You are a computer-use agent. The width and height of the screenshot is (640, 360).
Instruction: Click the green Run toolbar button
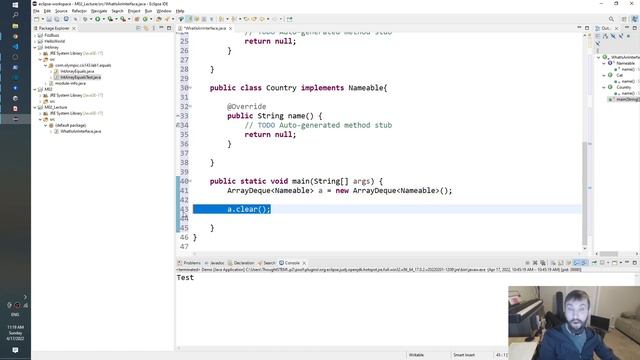click(98, 19)
